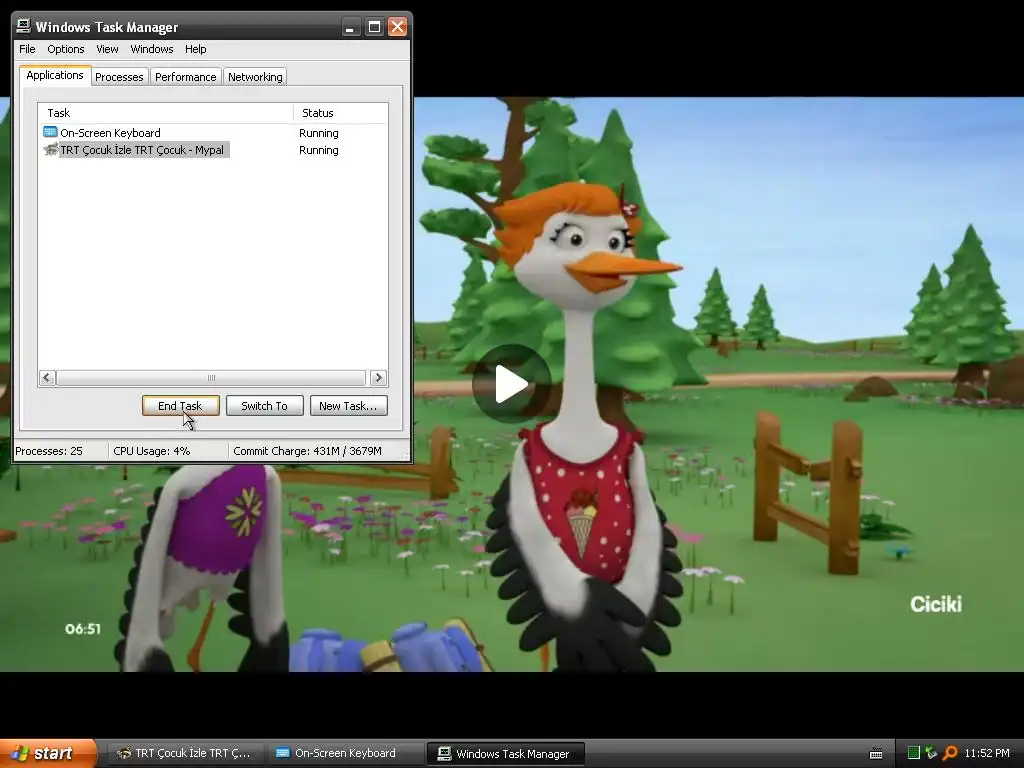
Task: Click the horizontal scrollbar thumb in task list
Action: tap(211, 377)
